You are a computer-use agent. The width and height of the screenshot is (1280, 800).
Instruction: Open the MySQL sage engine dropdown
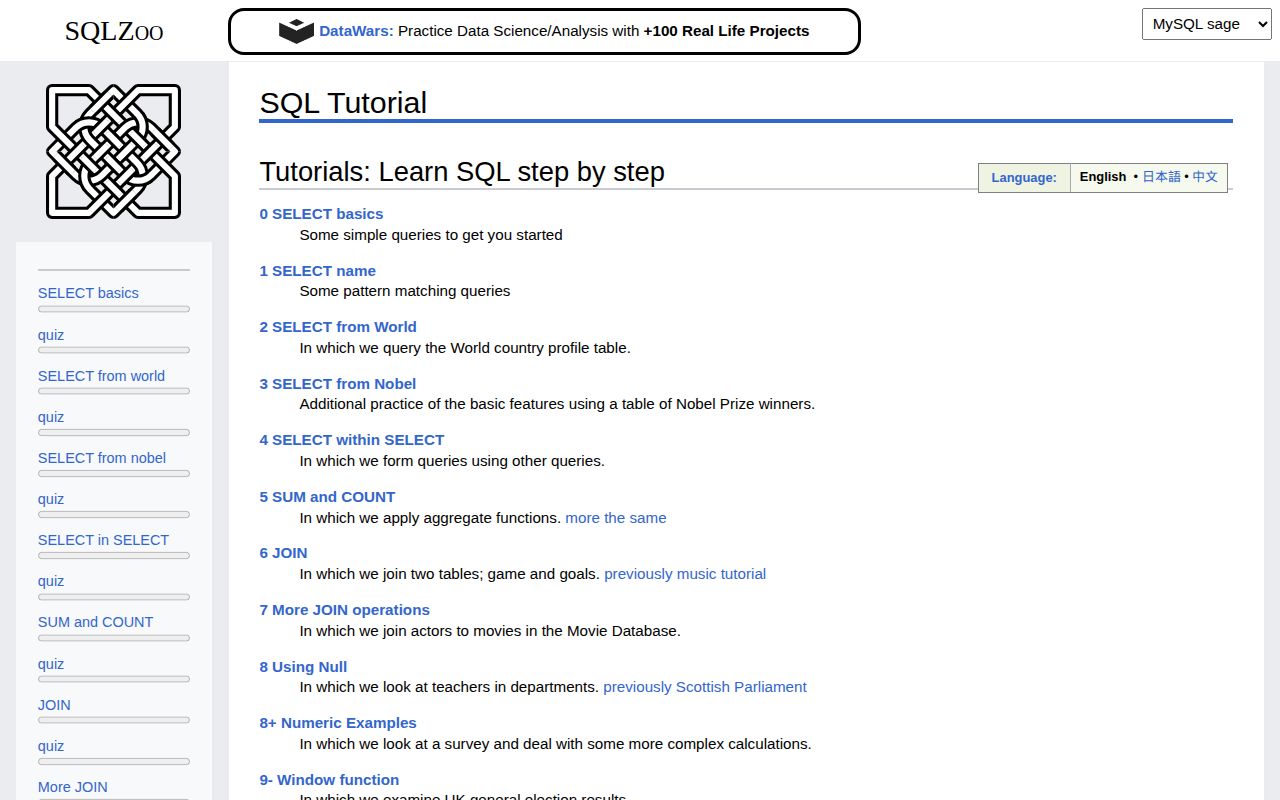pos(1205,23)
